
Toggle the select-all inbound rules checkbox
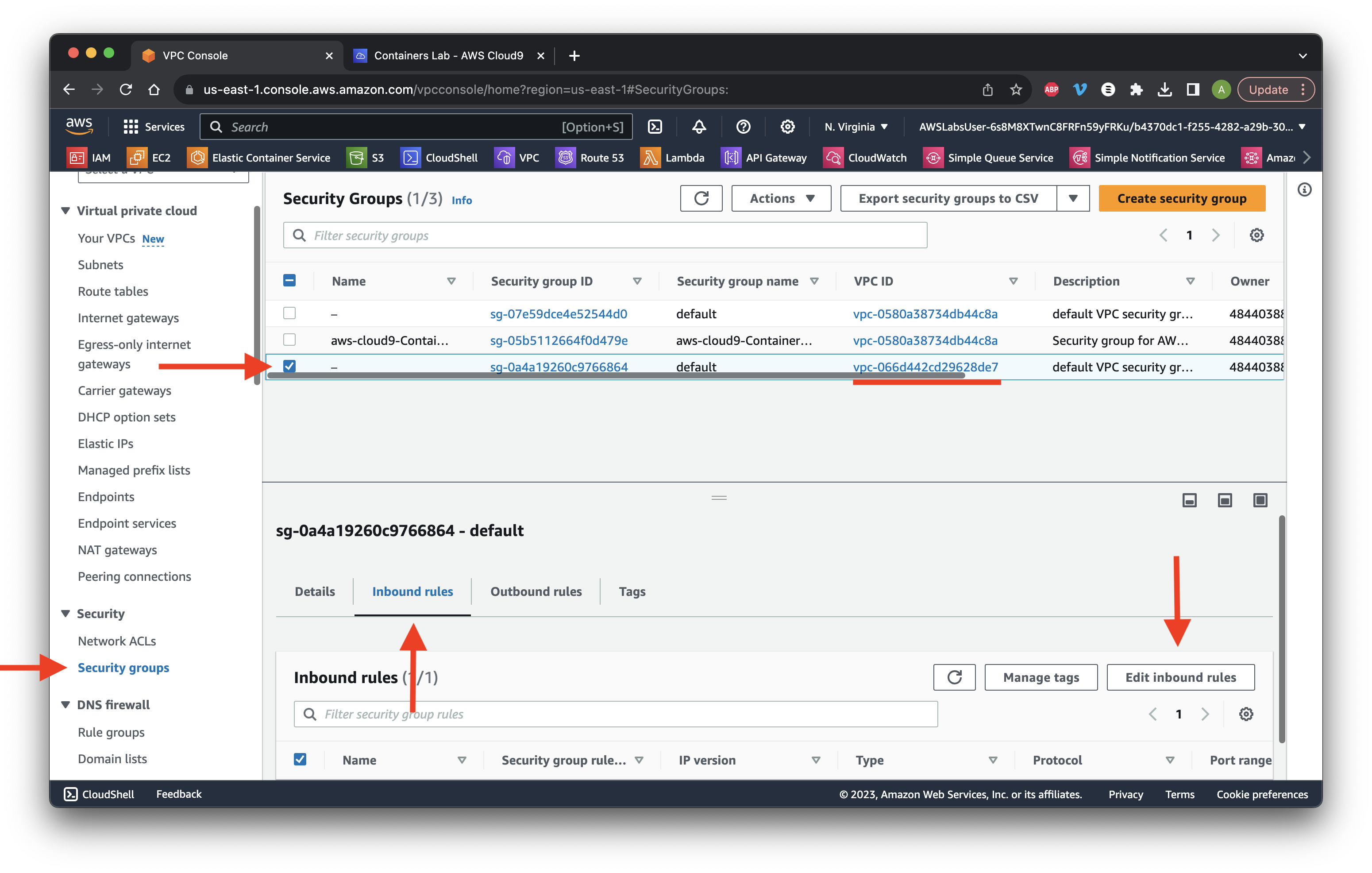(300, 759)
